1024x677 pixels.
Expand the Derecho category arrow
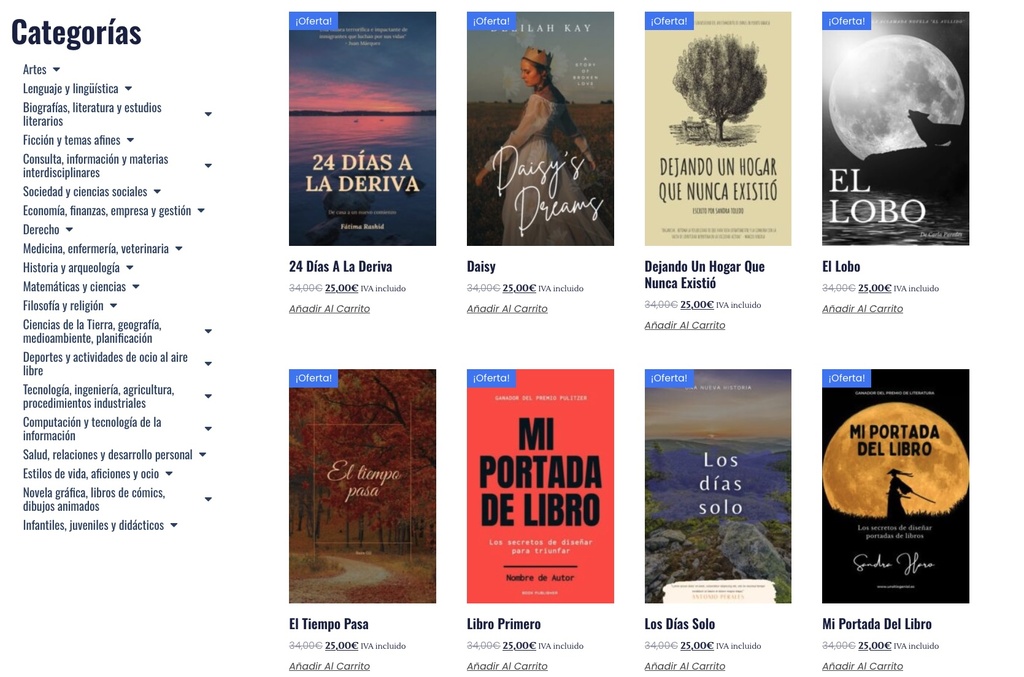pos(69,230)
